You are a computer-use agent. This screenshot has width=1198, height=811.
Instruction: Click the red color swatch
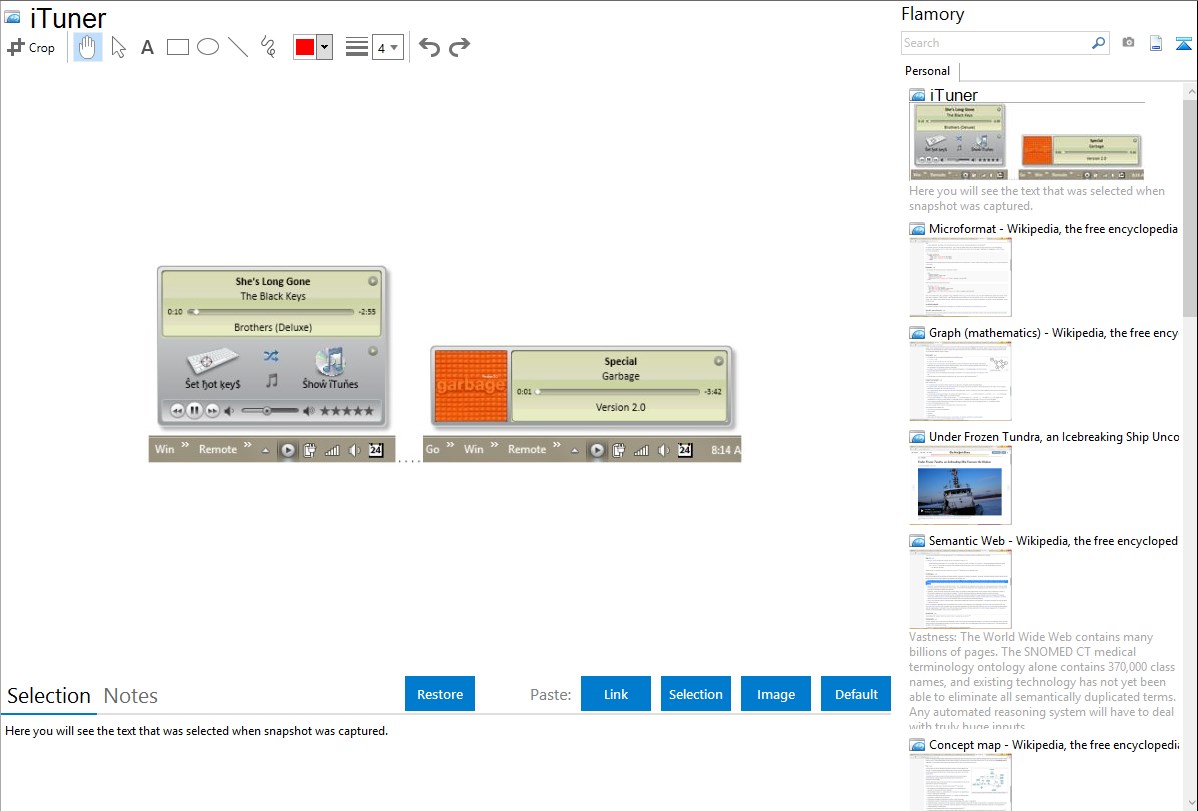[305, 47]
